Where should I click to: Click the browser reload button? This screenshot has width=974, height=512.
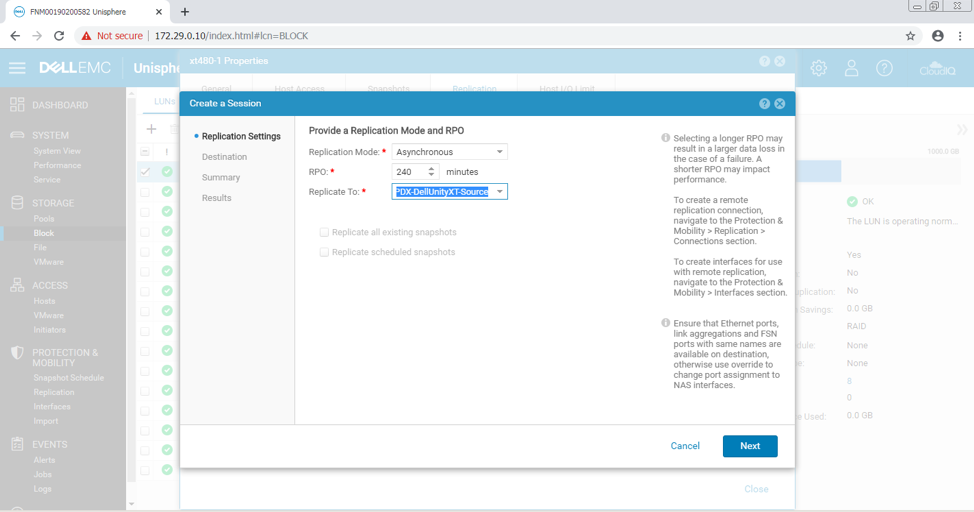pos(59,36)
